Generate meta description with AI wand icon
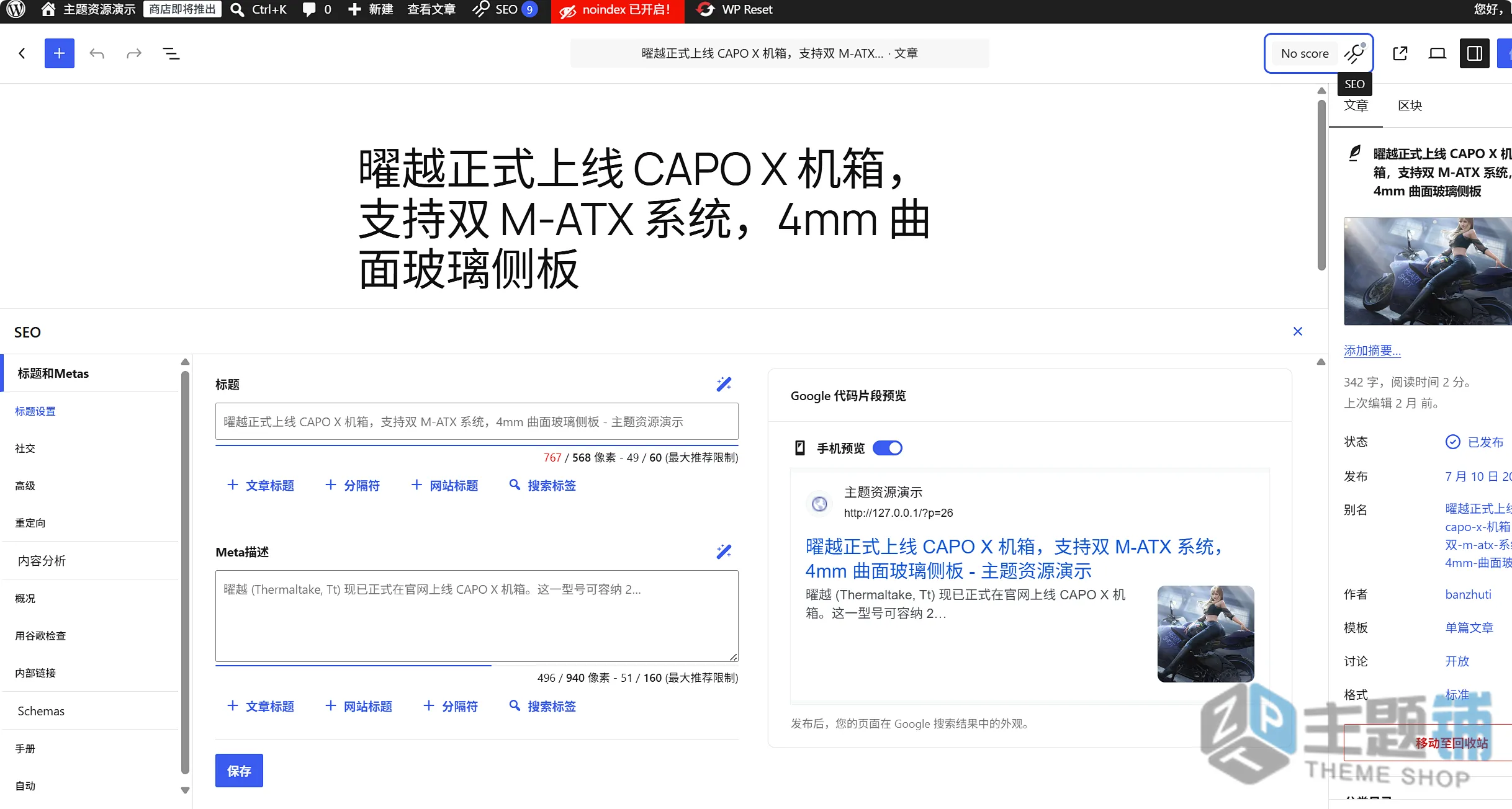This screenshot has width=1512, height=809. [x=724, y=552]
